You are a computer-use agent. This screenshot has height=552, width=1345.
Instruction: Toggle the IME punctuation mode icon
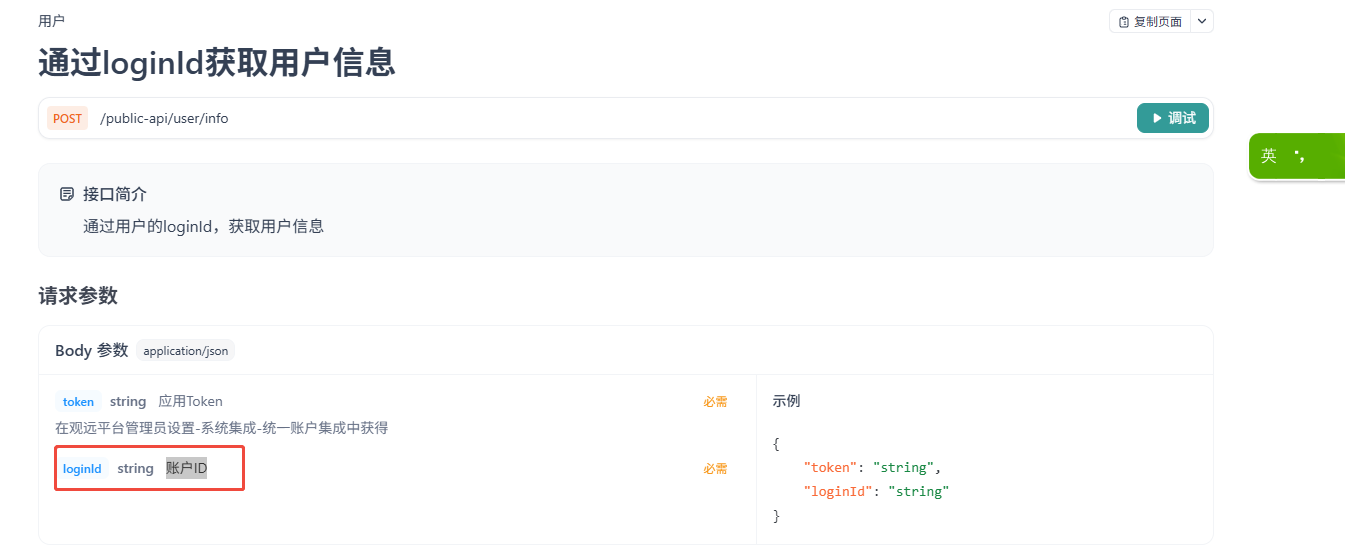(1300, 156)
